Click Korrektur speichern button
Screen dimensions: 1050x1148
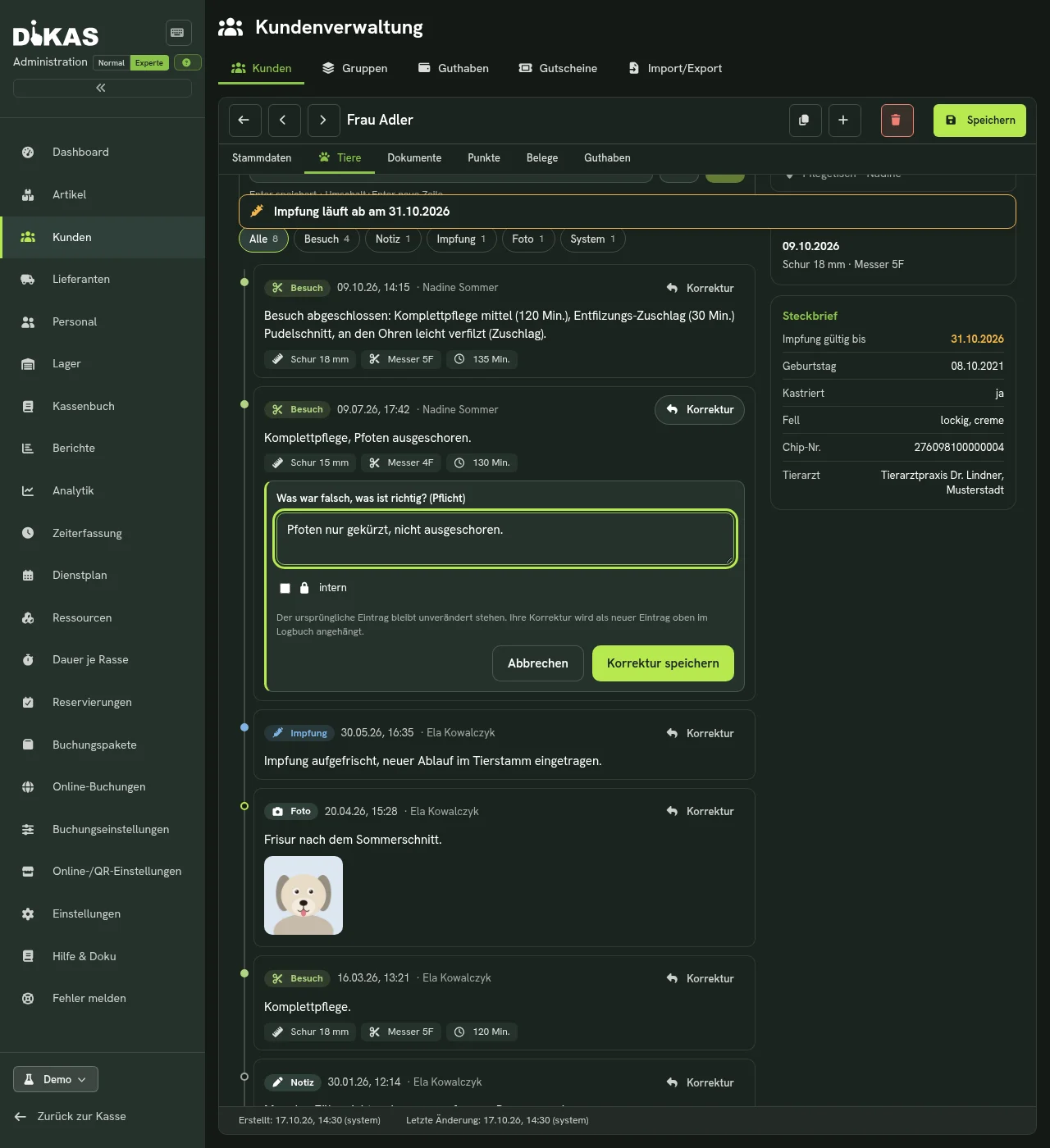663,663
